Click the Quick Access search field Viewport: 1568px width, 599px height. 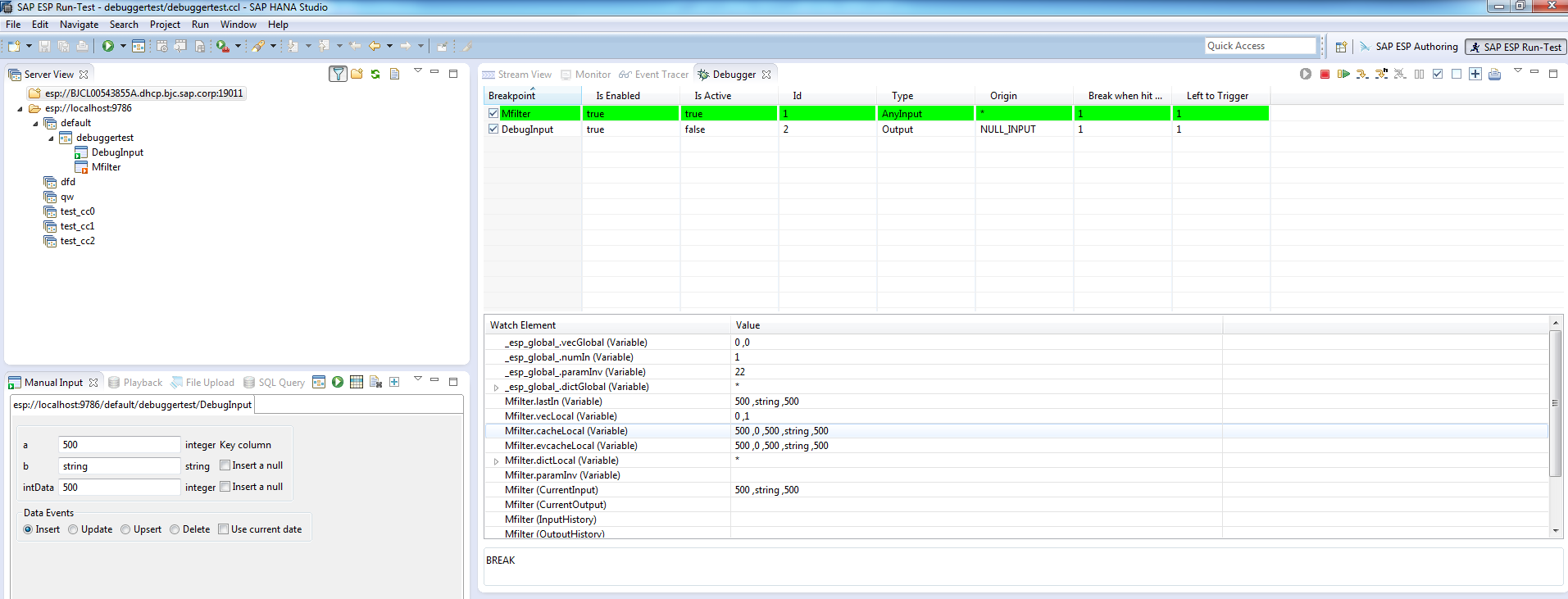[x=1260, y=46]
